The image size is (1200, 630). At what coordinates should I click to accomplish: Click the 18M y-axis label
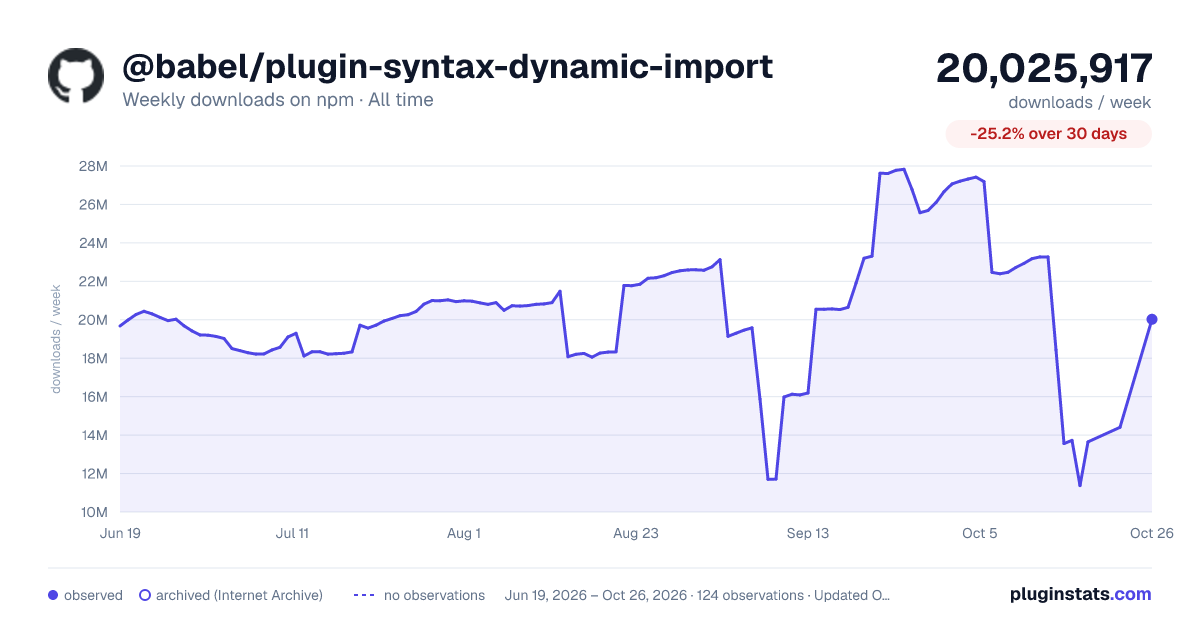click(x=93, y=358)
